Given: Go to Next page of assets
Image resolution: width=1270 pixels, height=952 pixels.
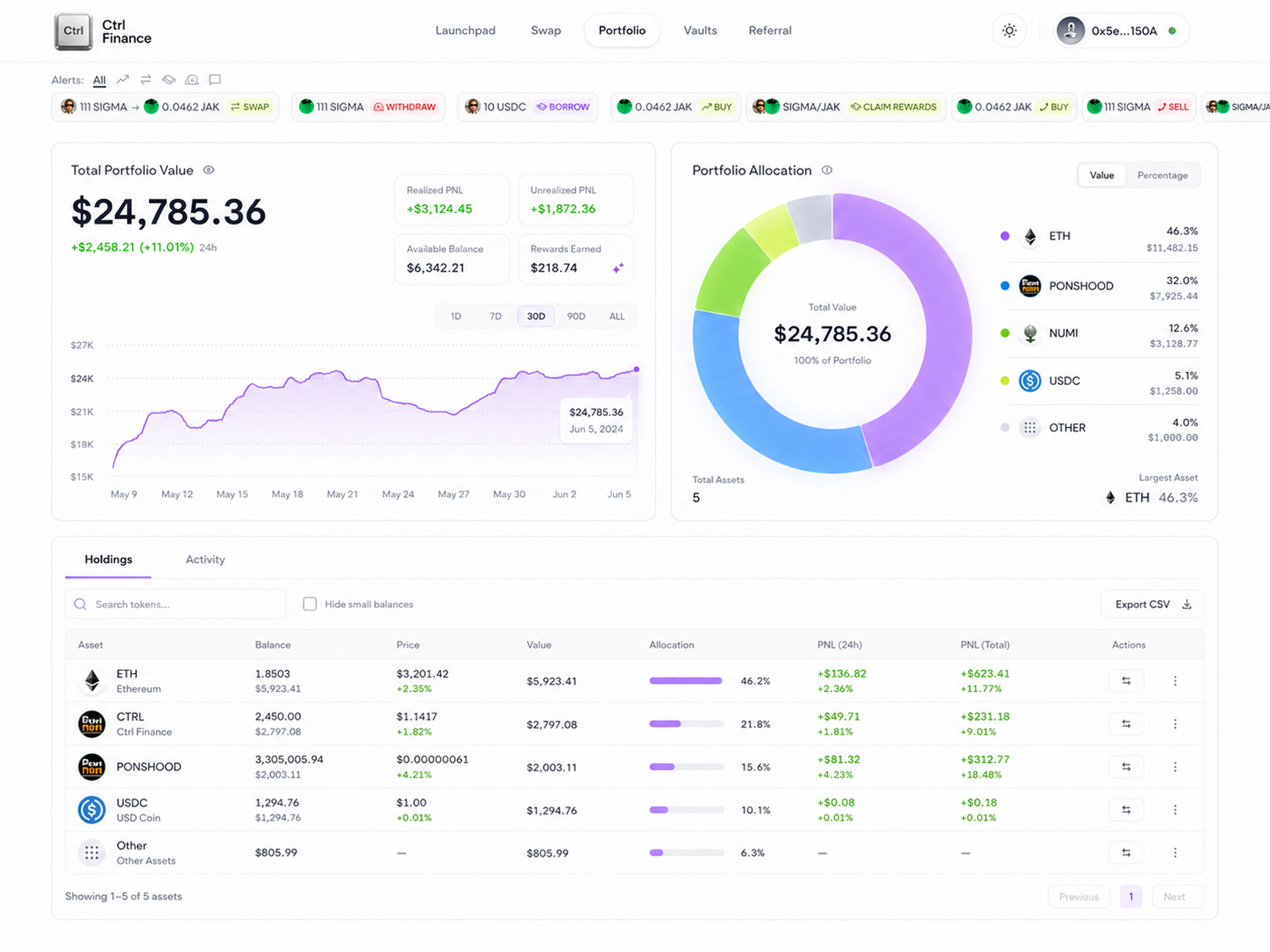Looking at the screenshot, I should click(1177, 897).
